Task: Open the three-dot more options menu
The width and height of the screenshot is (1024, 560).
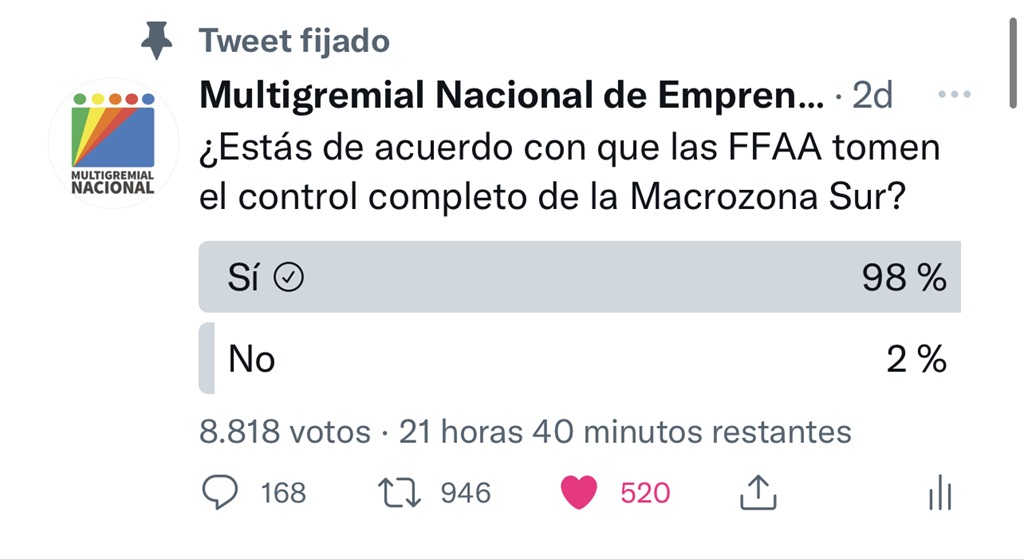Action: coord(954,95)
